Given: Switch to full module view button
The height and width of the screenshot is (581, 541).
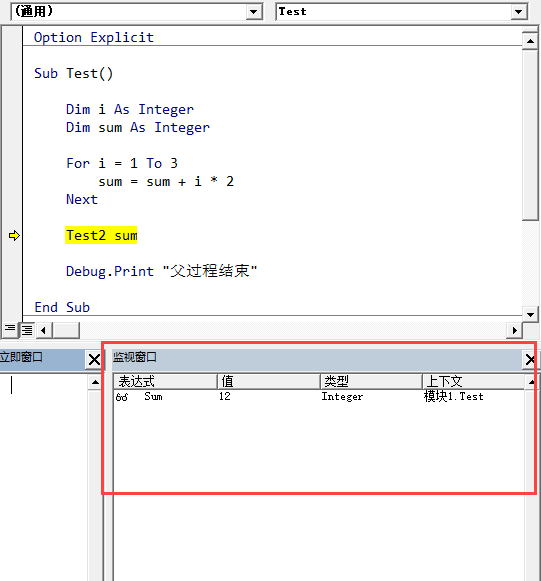Looking at the screenshot, I should 27,329.
